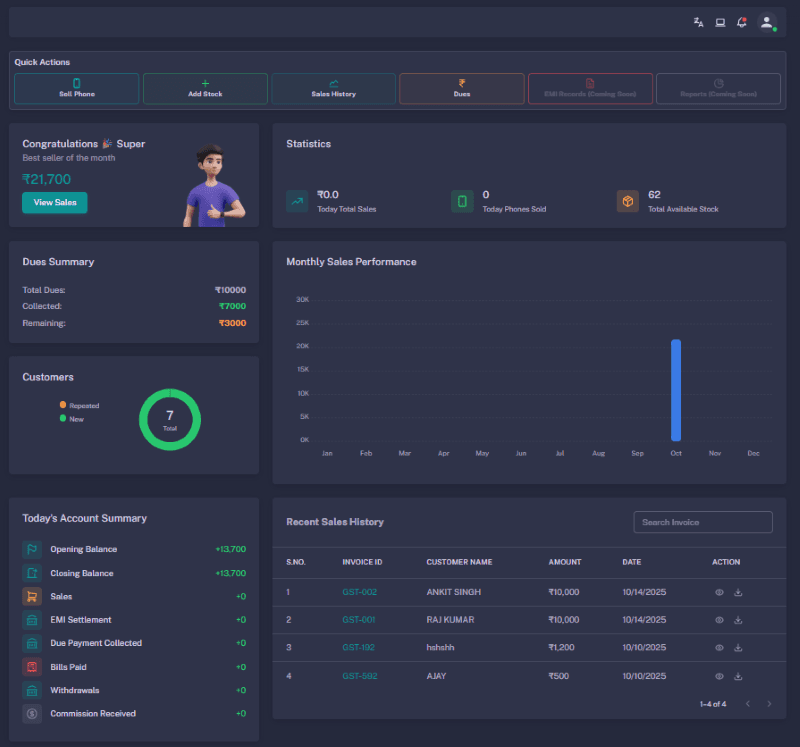The height and width of the screenshot is (747, 800).
Task: View invoice GST-002 using eye icon
Action: [718, 592]
